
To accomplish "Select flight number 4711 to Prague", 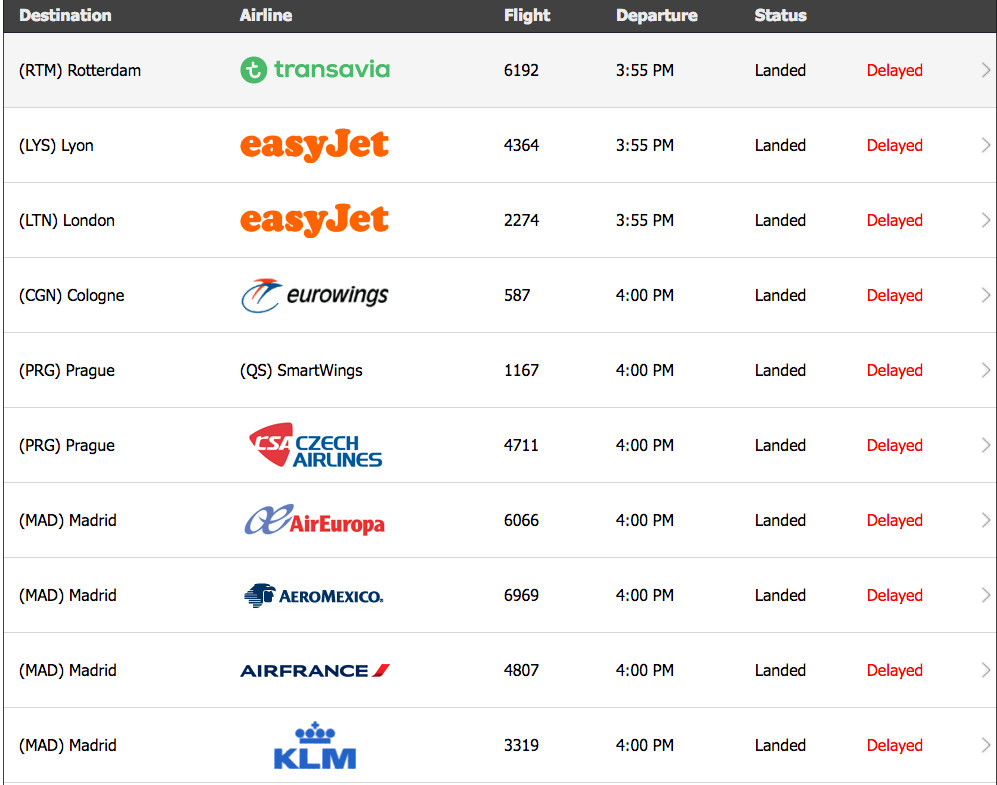I will [x=521, y=445].
